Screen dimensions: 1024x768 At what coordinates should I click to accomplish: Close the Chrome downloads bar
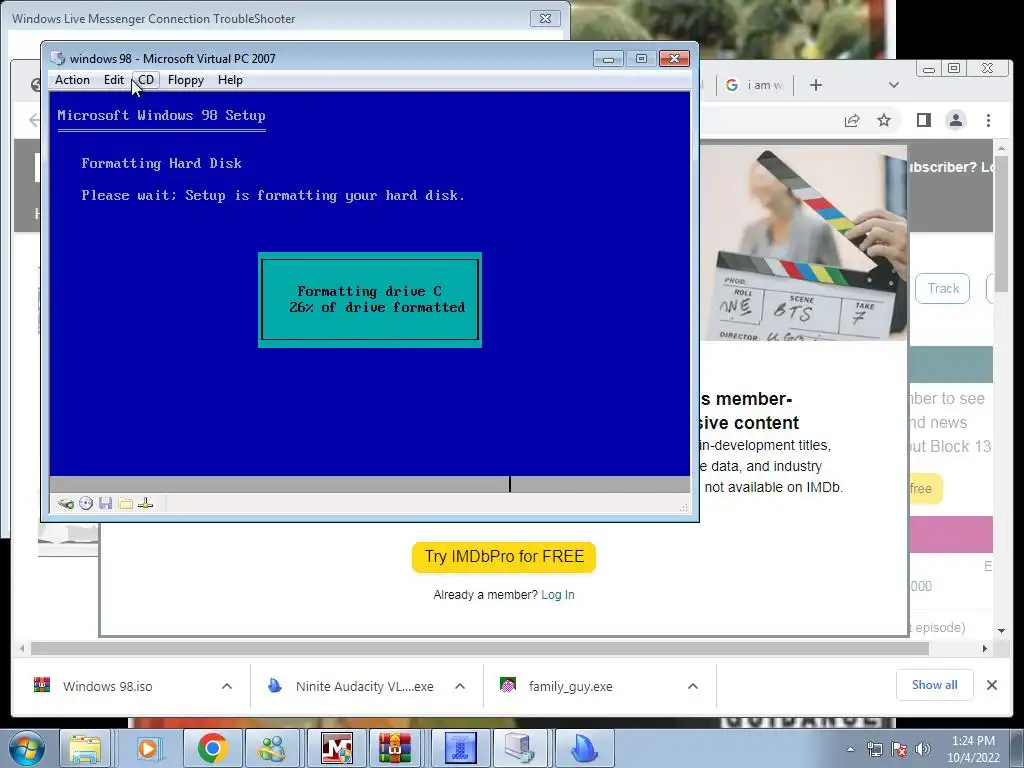click(991, 685)
